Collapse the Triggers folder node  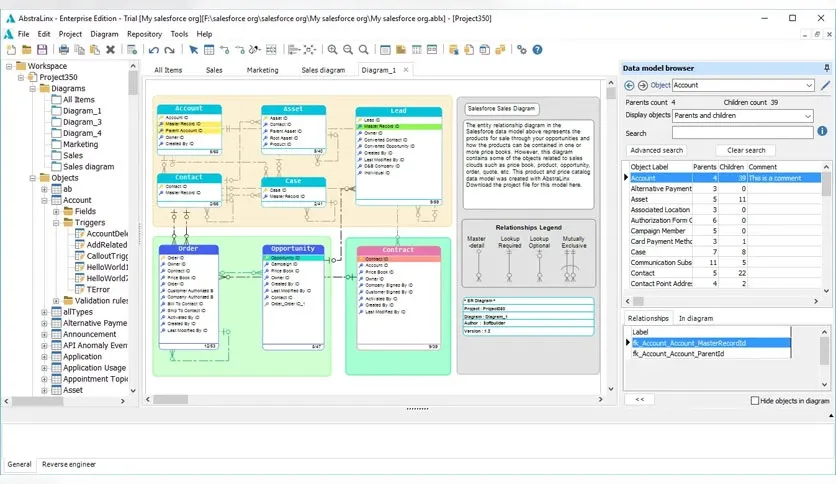tap(56, 223)
